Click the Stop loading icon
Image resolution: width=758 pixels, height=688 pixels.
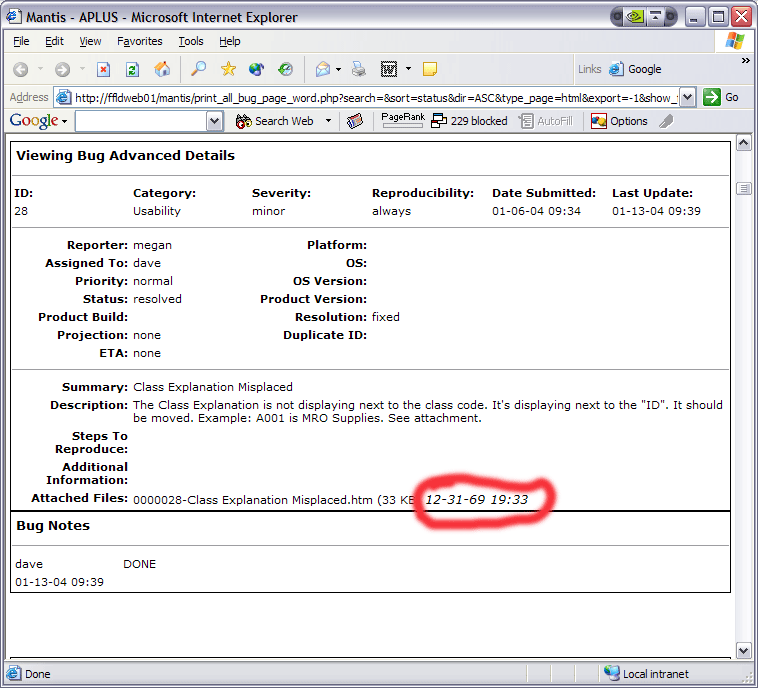pos(103,69)
